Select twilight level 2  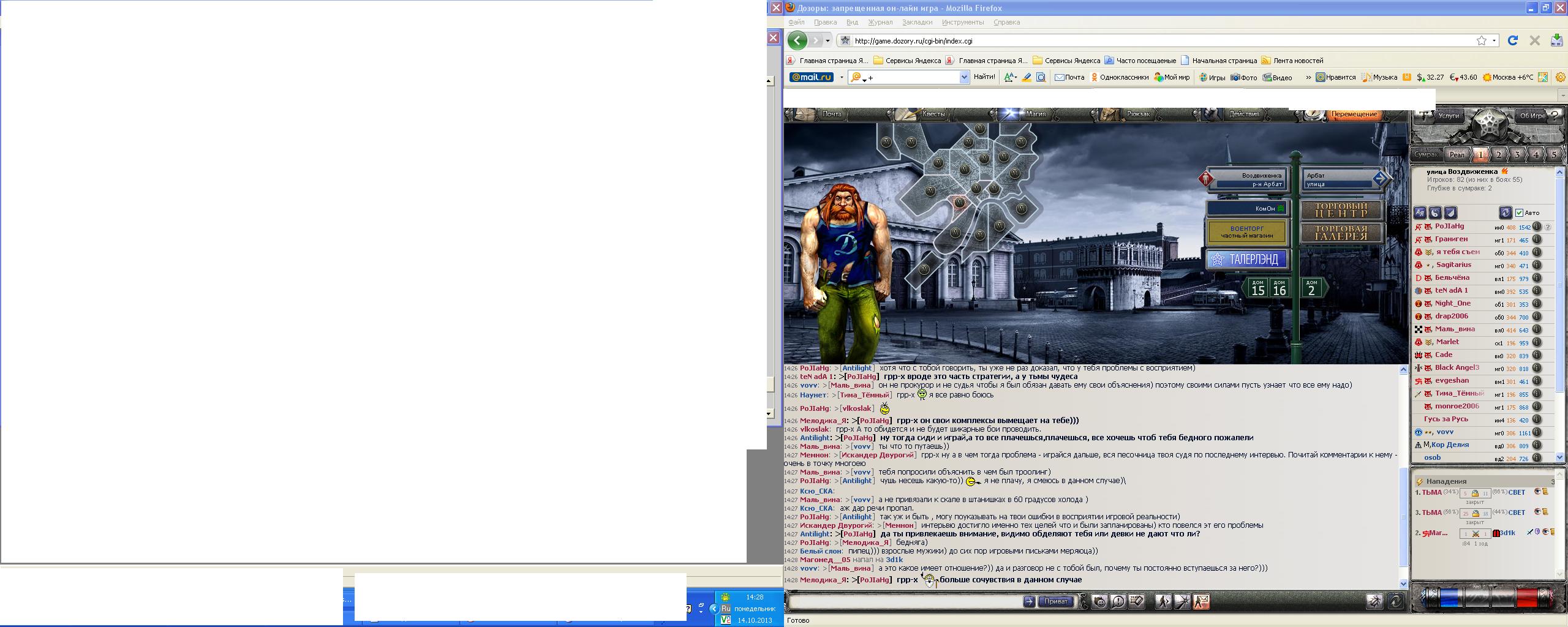pyautogui.click(x=1499, y=155)
